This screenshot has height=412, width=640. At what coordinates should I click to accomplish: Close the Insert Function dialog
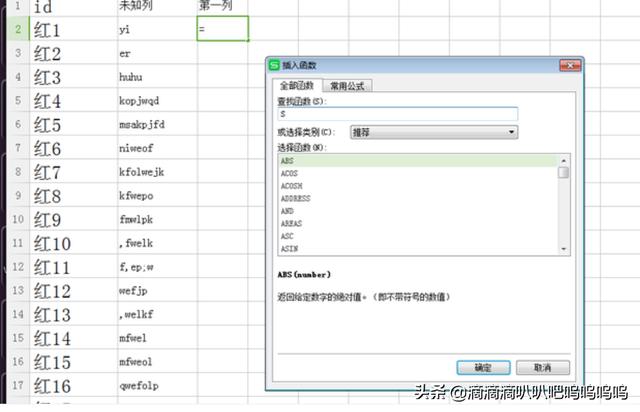570,65
